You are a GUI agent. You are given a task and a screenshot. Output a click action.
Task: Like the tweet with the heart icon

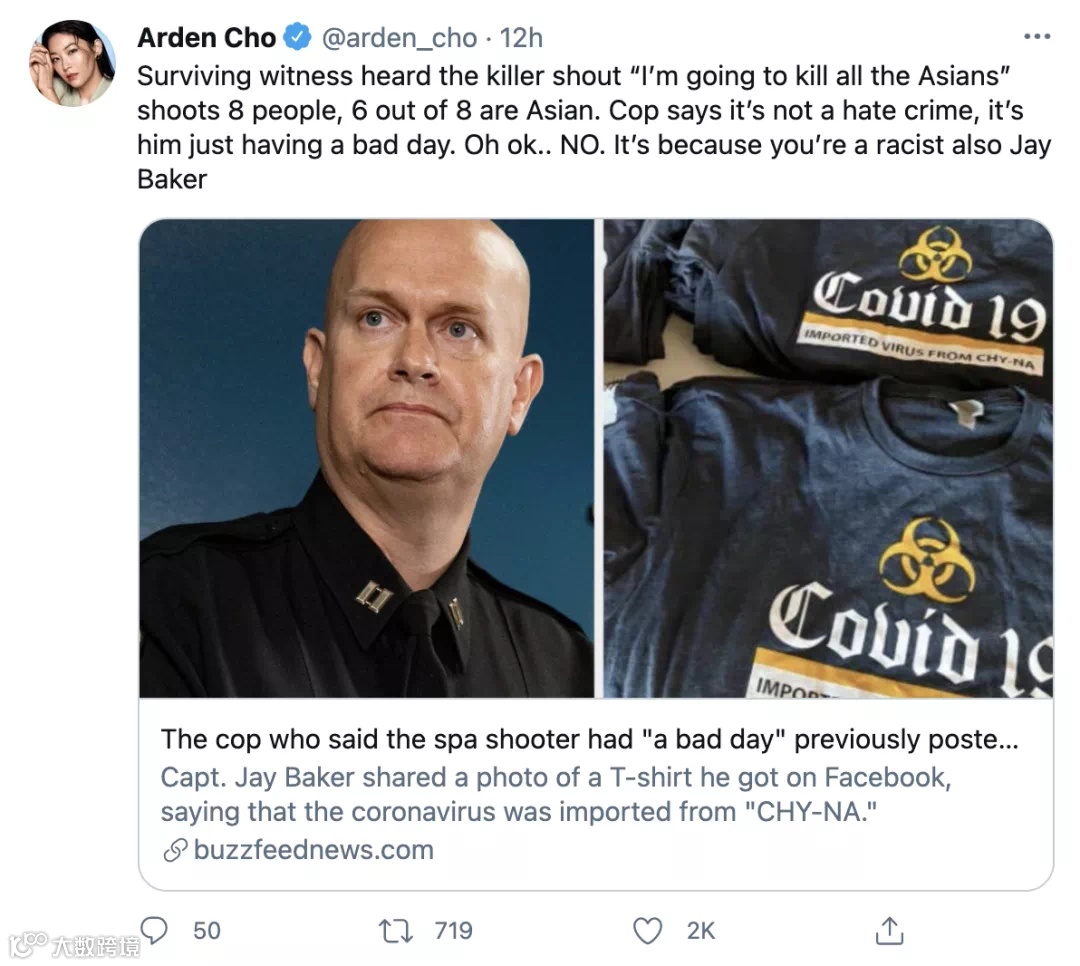click(x=647, y=931)
